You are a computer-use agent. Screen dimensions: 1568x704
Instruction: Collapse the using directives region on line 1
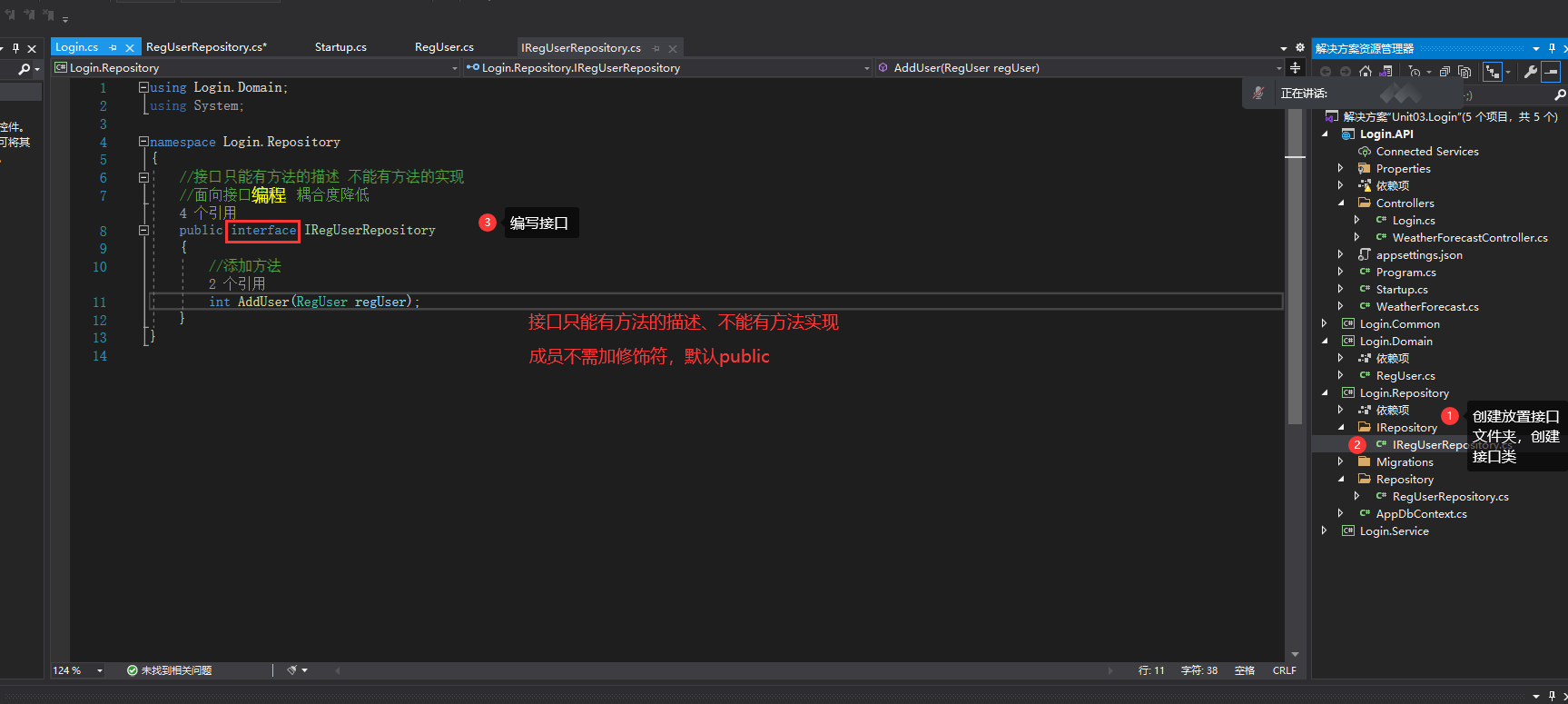click(x=143, y=87)
